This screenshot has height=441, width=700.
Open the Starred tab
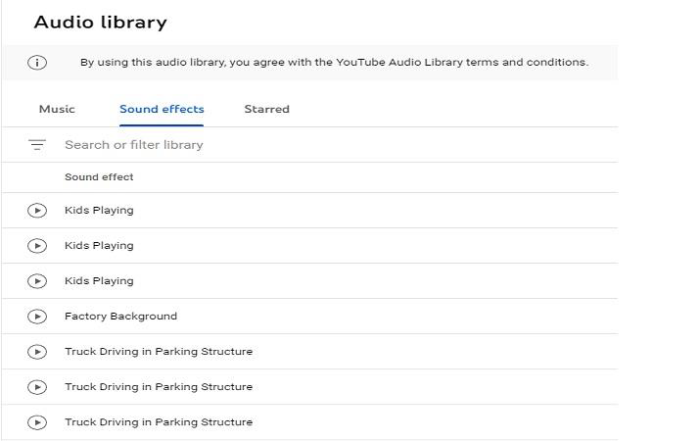pos(266,109)
